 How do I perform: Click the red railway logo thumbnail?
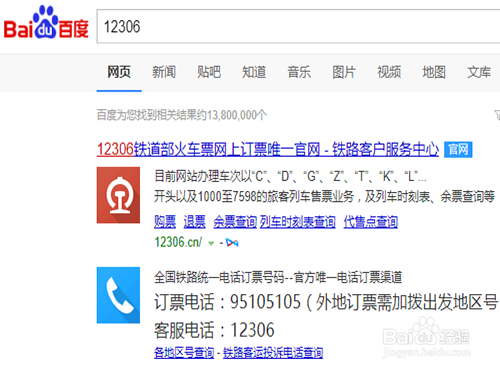pyautogui.click(x=118, y=195)
